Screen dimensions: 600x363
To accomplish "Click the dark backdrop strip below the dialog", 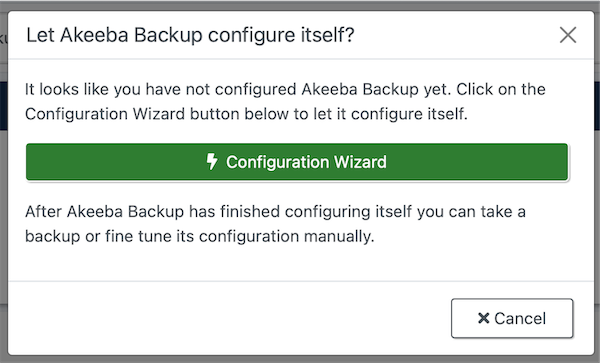I will (300, 359).
